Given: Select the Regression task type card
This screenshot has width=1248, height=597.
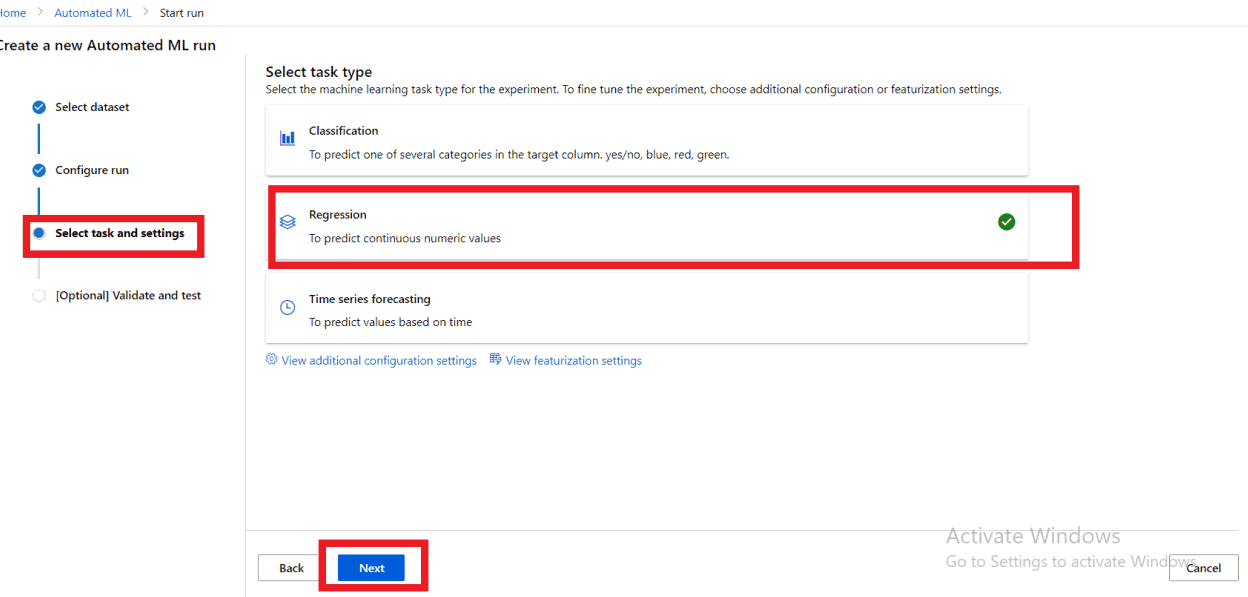Looking at the screenshot, I should point(647,225).
